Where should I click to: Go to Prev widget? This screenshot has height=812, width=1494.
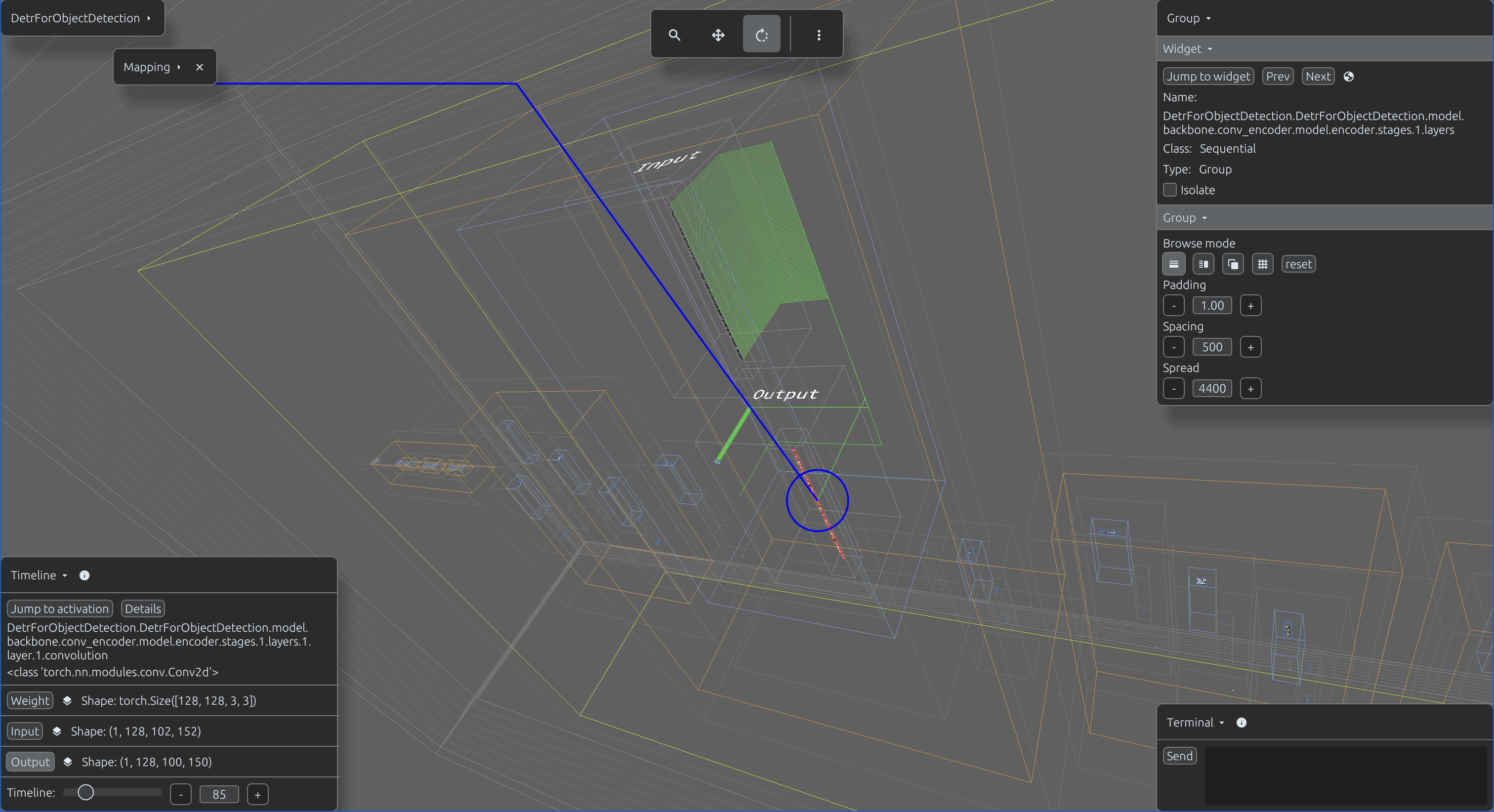coord(1278,77)
